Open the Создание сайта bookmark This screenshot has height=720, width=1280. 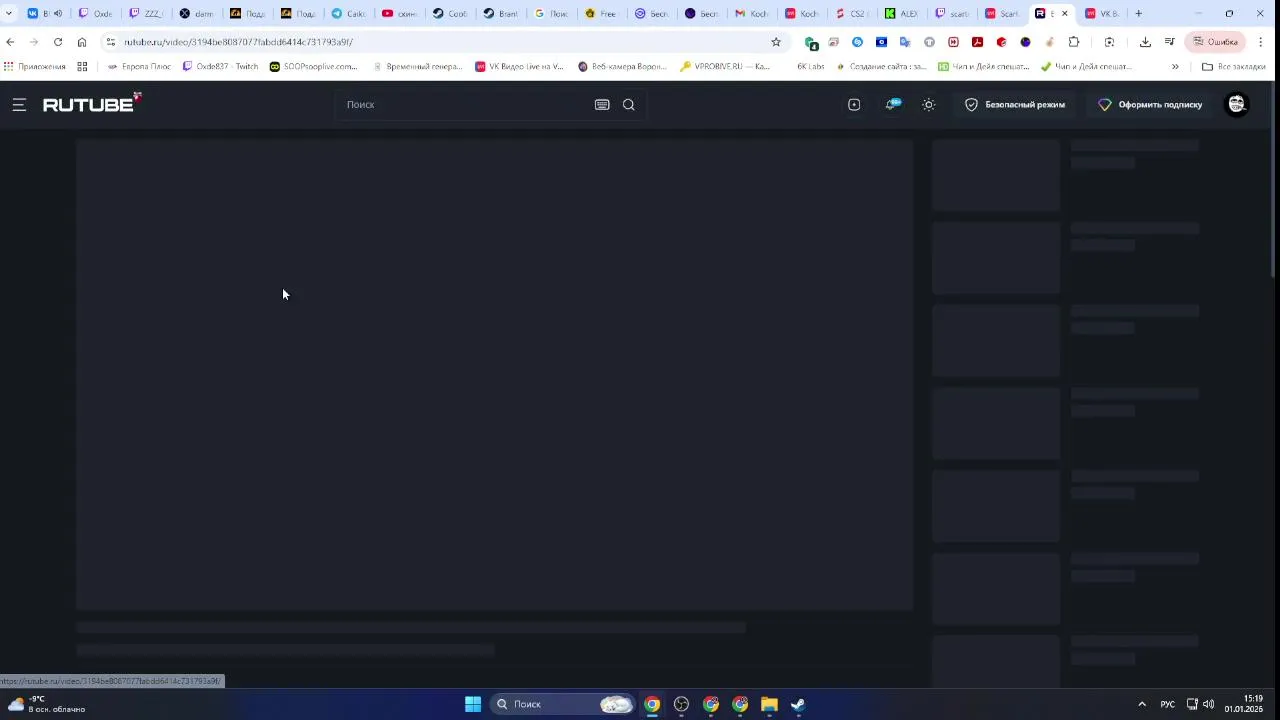pos(881,66)
